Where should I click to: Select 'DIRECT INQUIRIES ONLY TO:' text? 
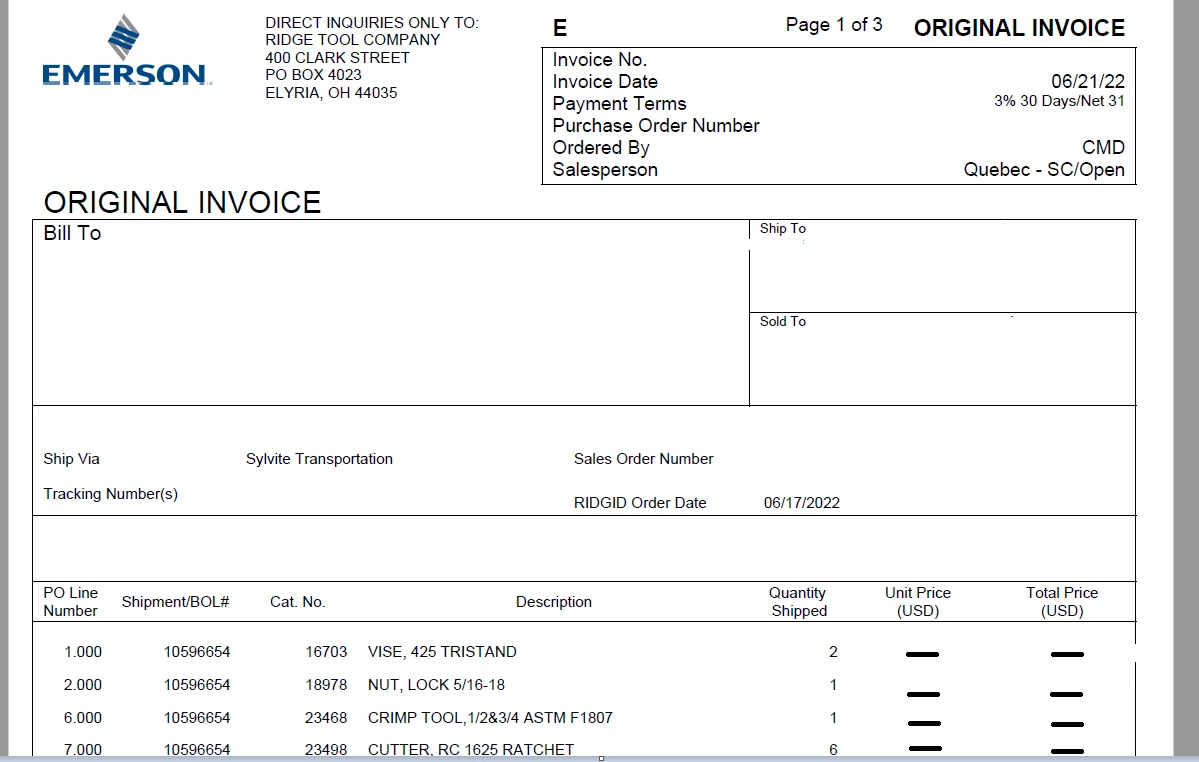[372, 22]
